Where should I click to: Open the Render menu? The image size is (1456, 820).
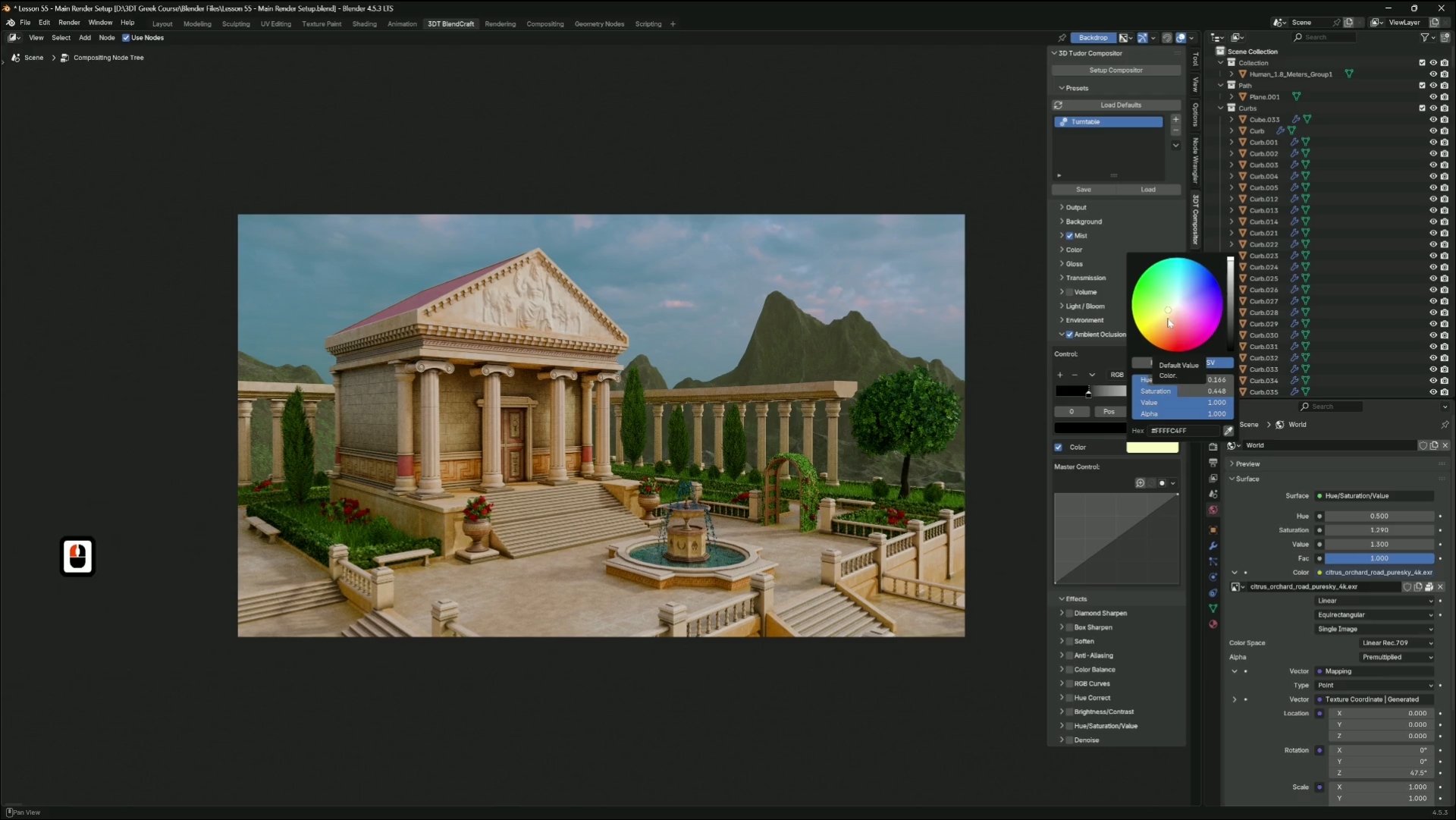(x=69, y=23)
